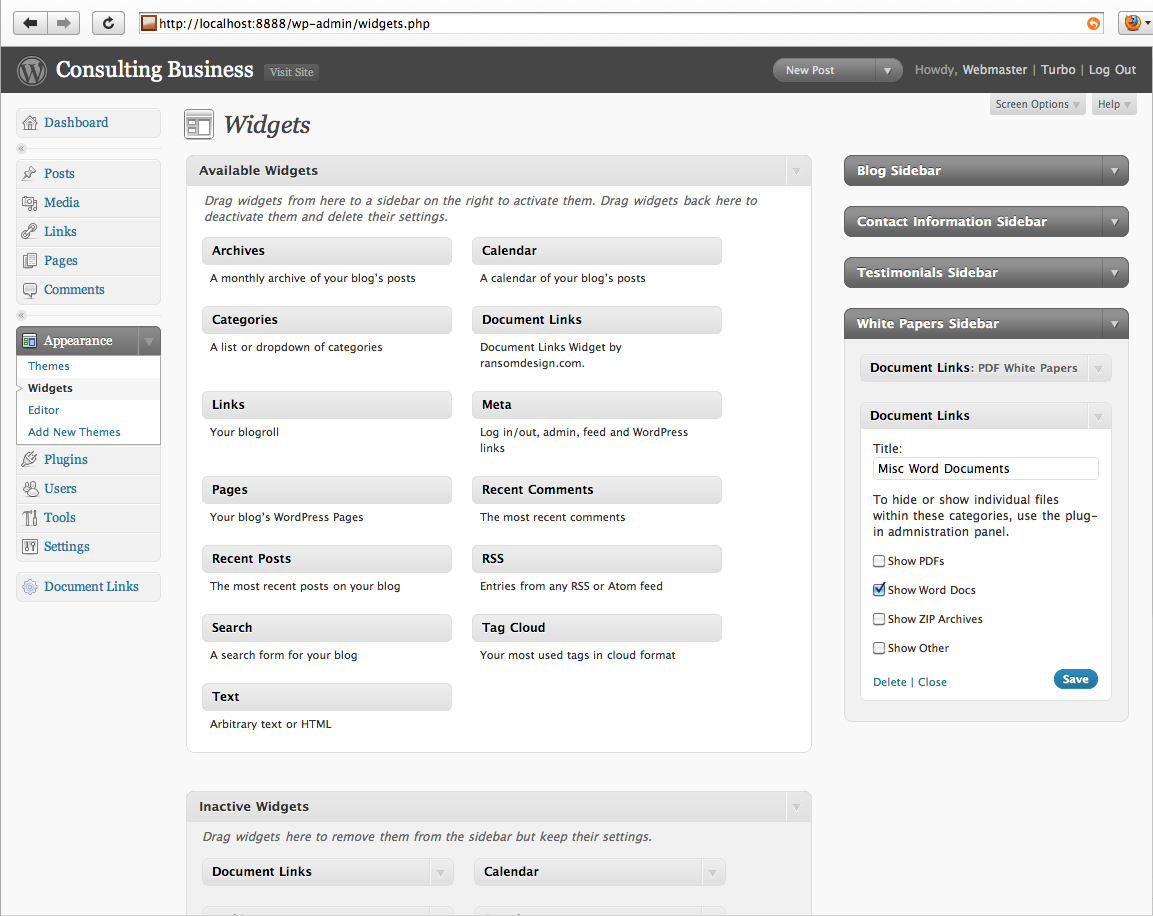Save the Document Links widget
The width and height of the screenshot is (1153, 916).
(1075, 679)
